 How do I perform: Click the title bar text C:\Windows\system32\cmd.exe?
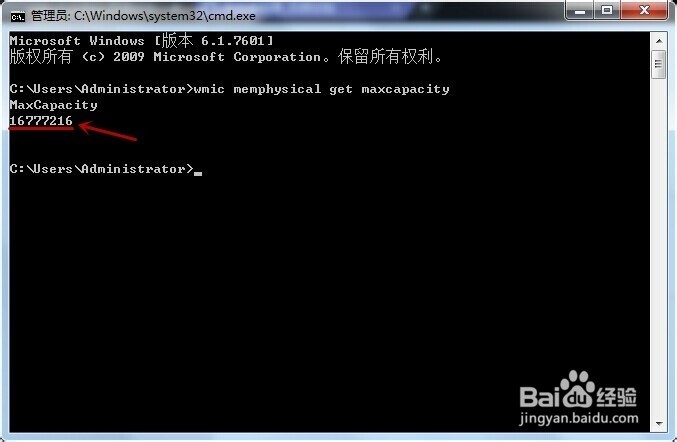165,16
